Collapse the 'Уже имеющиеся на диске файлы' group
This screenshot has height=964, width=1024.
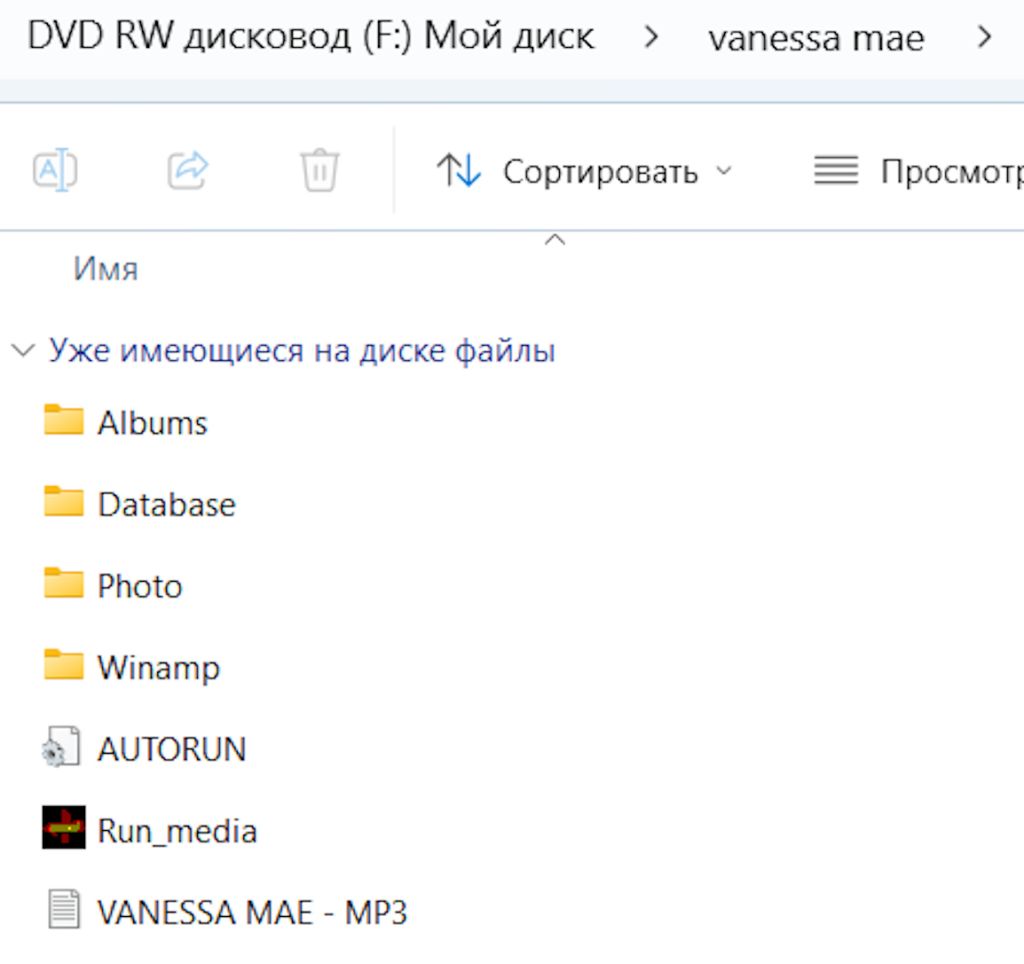24,351
